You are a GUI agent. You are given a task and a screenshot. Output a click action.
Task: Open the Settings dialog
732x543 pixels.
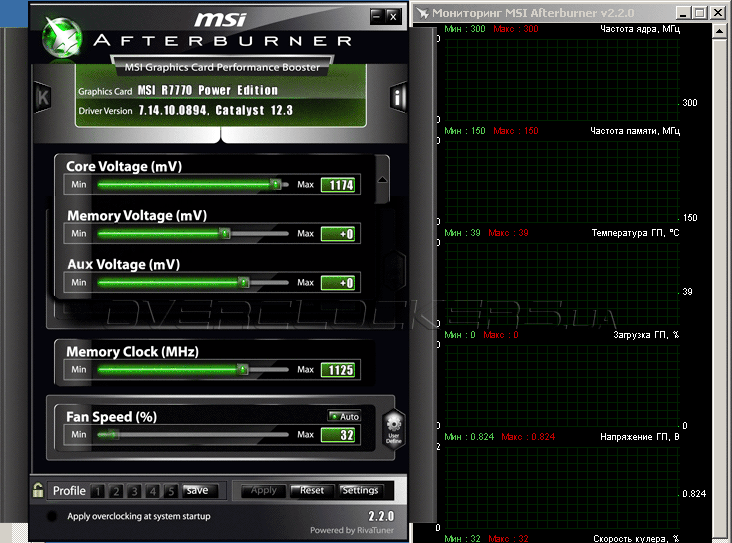click(360, 491)
